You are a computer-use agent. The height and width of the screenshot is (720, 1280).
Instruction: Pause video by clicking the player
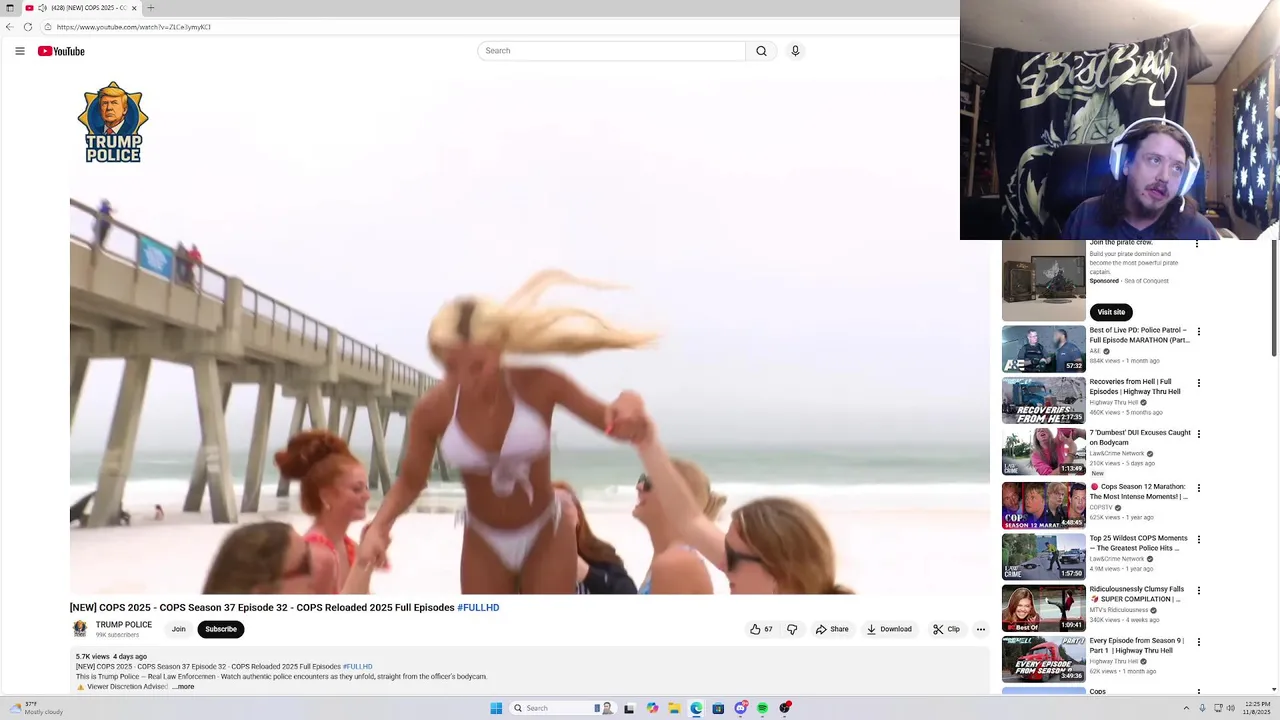pos(530,335)
